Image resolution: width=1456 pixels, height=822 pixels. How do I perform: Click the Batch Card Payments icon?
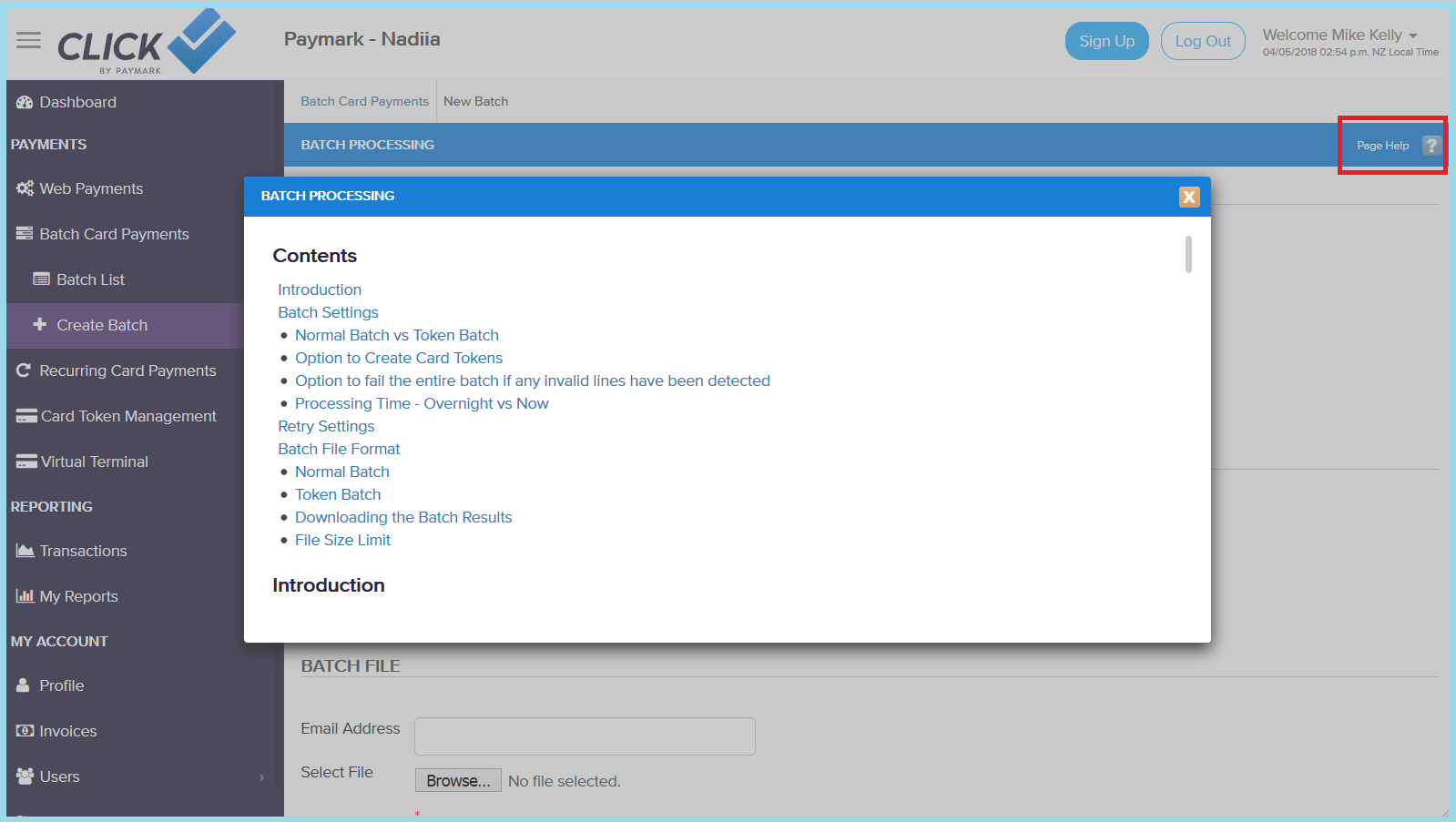(x=25, y=234)
